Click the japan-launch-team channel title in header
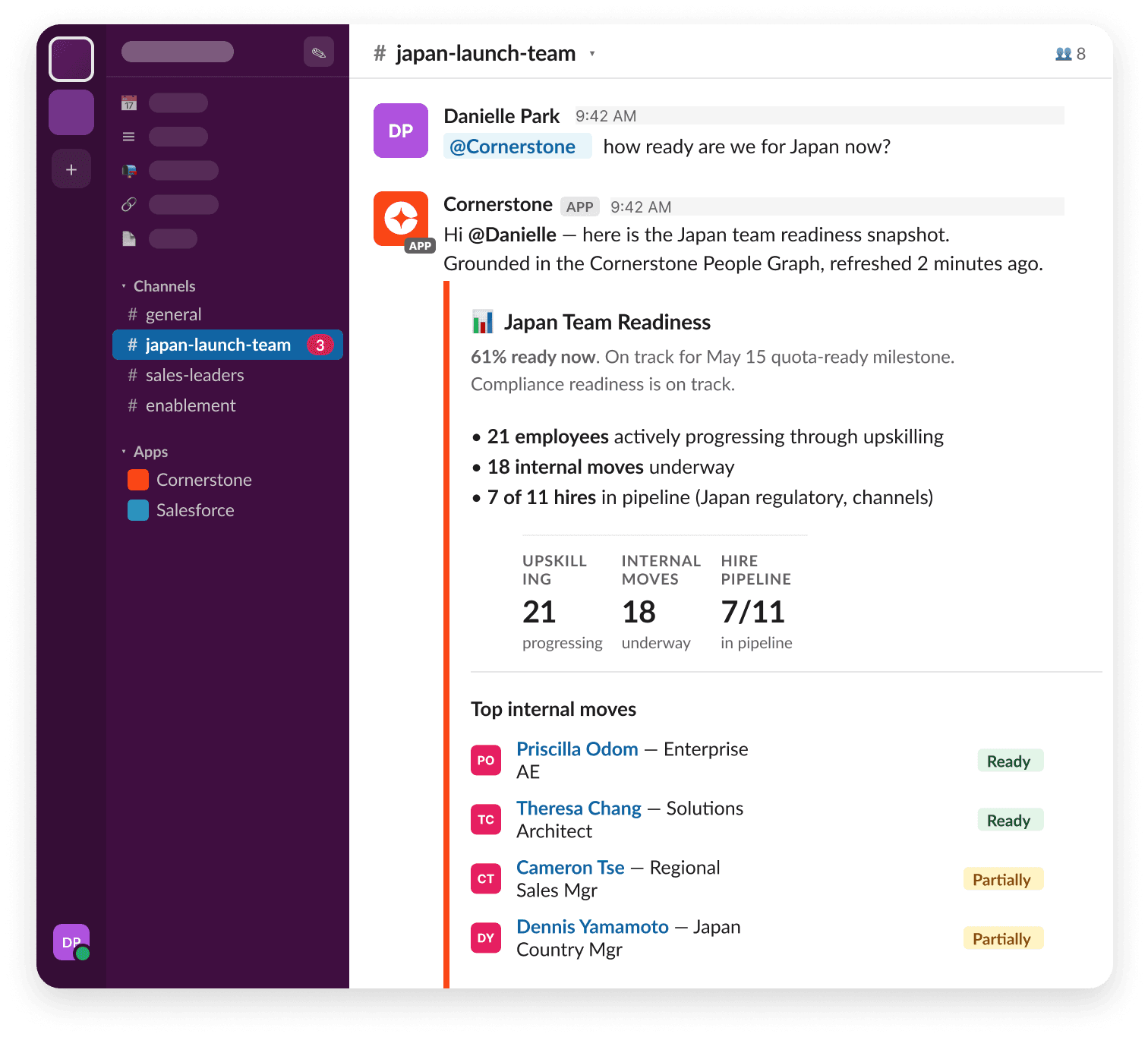The width and height of the screenshot is (1148, 1037). (486, 54)
